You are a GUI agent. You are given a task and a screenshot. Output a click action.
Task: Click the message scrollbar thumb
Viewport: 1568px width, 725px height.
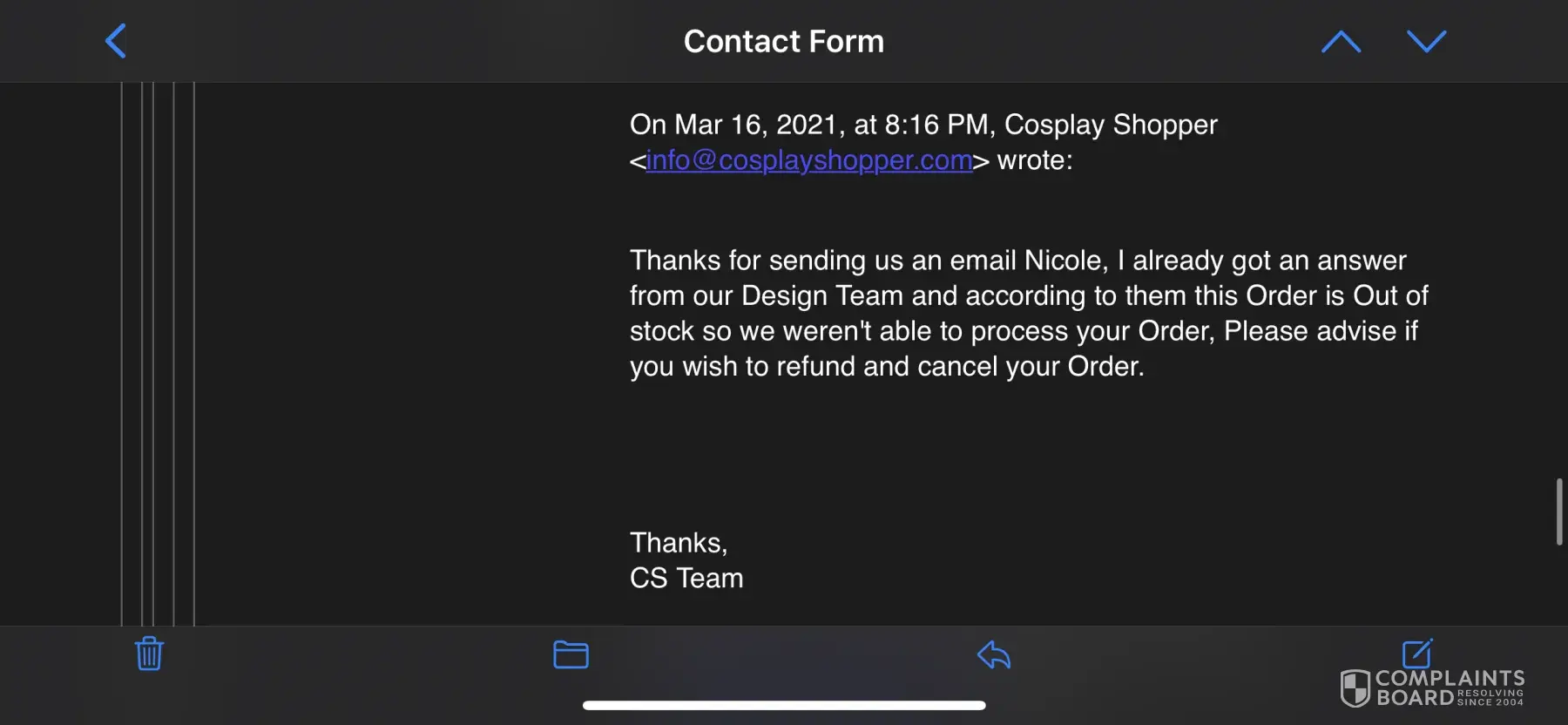(x=1558, y=512)
